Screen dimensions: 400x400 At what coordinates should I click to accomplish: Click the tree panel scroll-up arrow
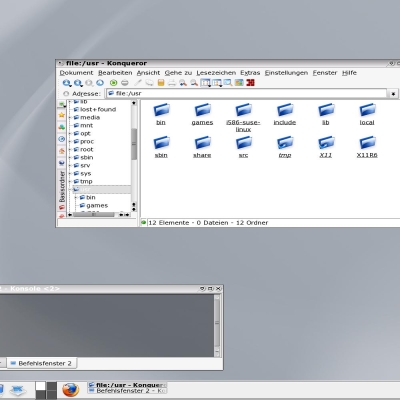134,103
